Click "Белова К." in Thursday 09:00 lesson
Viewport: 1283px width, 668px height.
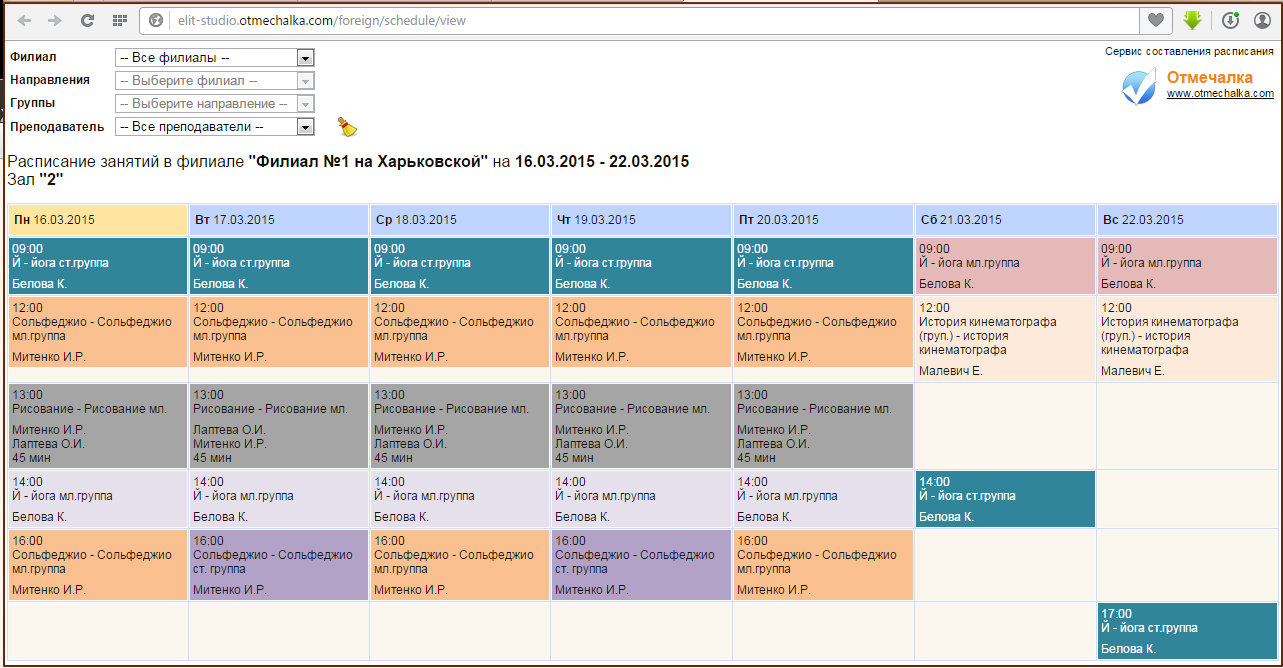pyautogui.click(x=583, y=284)
